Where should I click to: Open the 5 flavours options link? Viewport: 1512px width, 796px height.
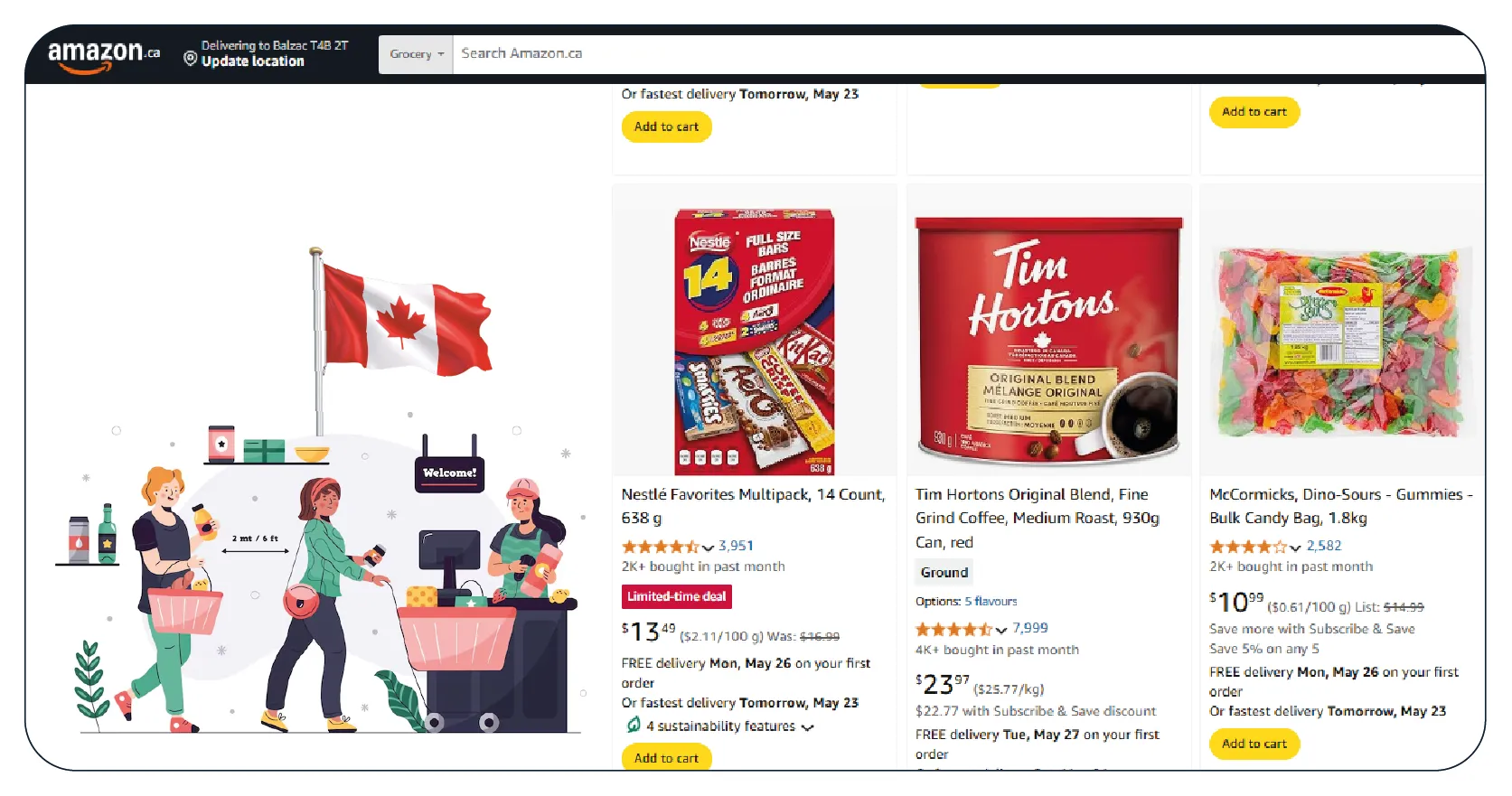991,602
